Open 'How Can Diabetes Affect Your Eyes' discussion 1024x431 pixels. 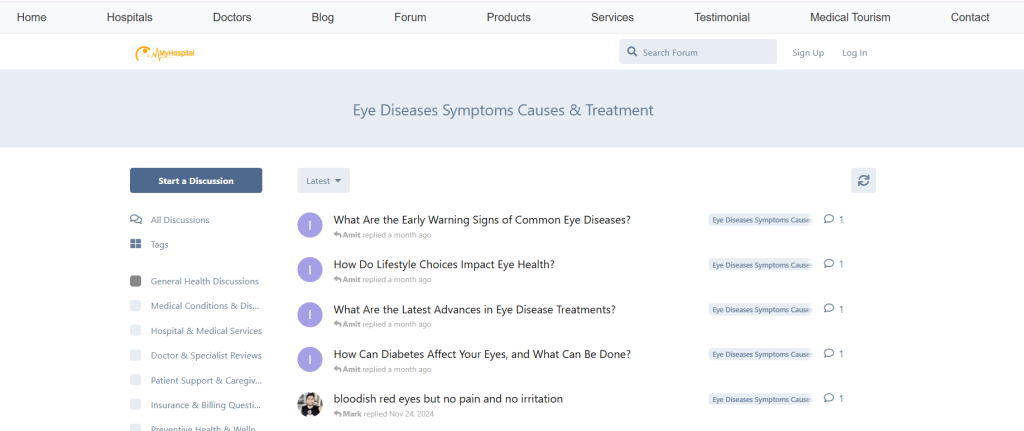[x=482, y=354]
